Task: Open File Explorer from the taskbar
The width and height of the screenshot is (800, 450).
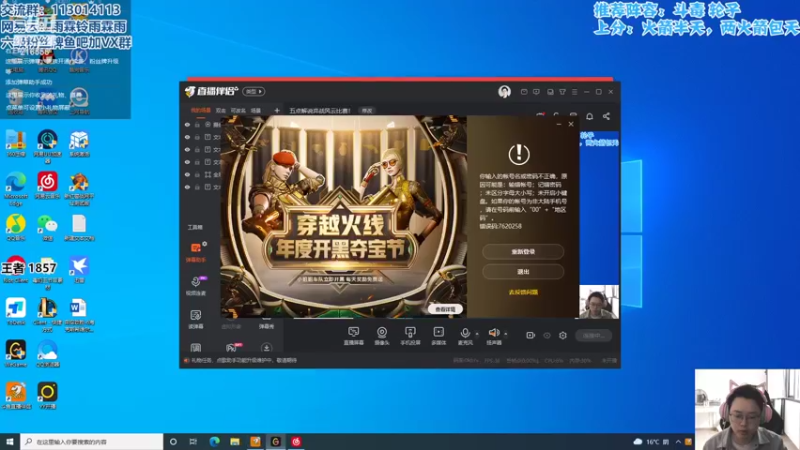Action: tap(235, 441)
